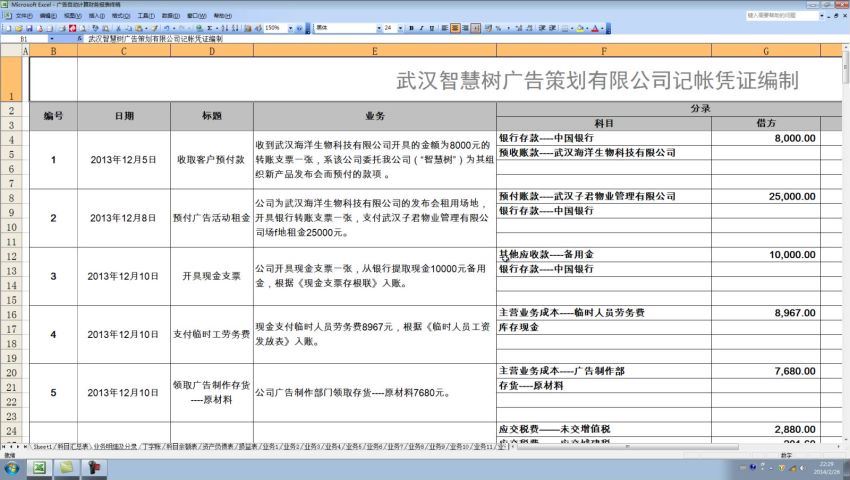Toggle Align Right

pos(465,28)
